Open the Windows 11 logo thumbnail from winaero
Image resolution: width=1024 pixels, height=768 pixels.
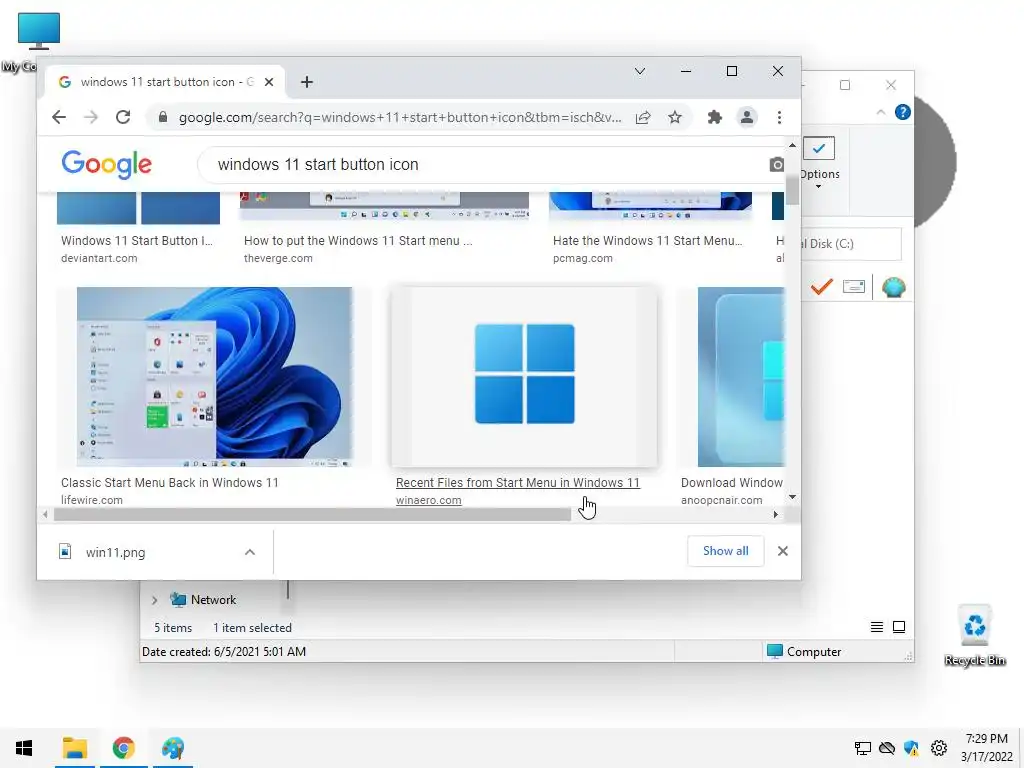pos(524,377)
